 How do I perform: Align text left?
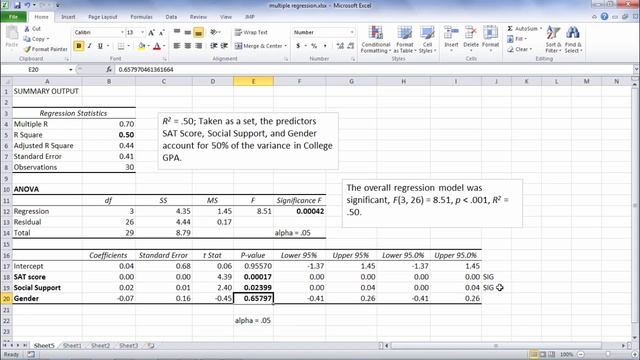[x=177, y=46]
